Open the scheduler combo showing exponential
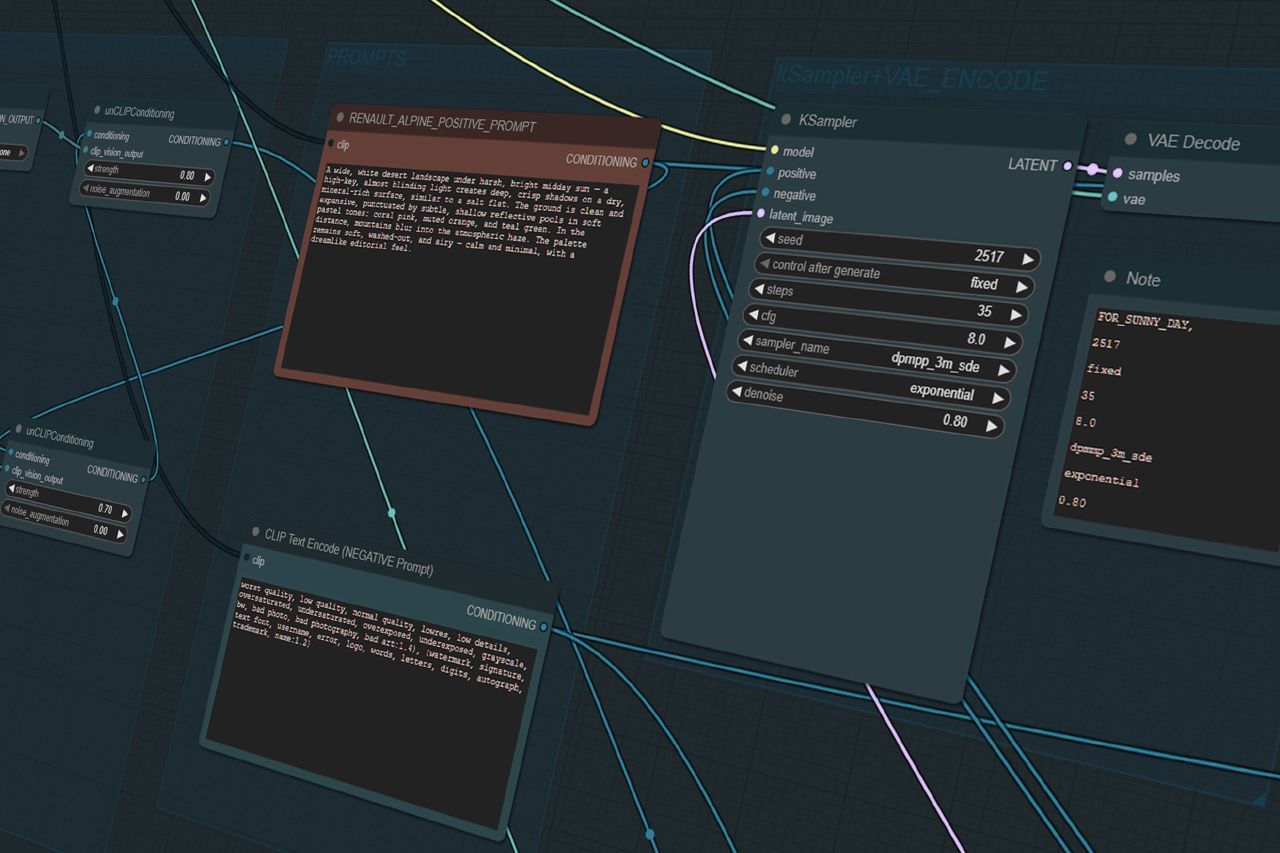Viewport: 1280px width, 853px height. pos(871,381)
